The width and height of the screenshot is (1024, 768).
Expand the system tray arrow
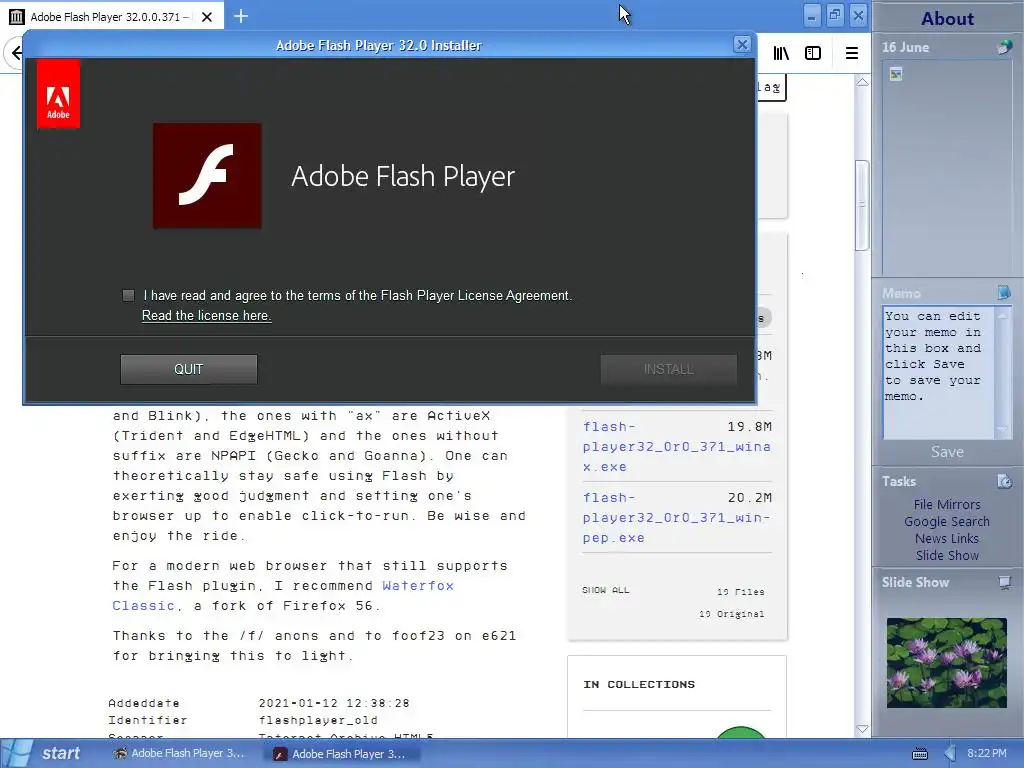pyautogui.click(x=950, y=754)
